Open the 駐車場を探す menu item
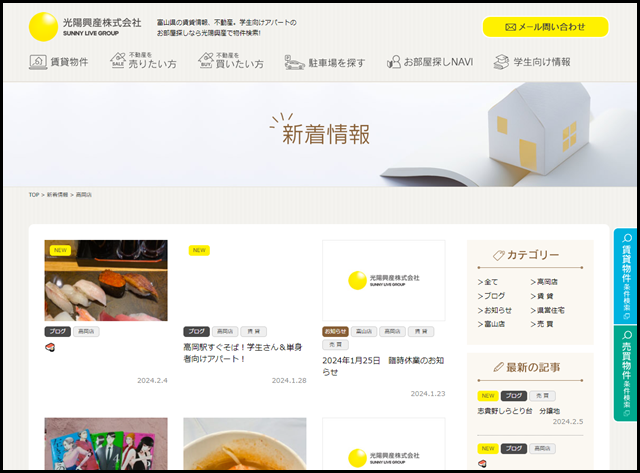The height and width of the screenshot is (473, 640). coord(325,62)
